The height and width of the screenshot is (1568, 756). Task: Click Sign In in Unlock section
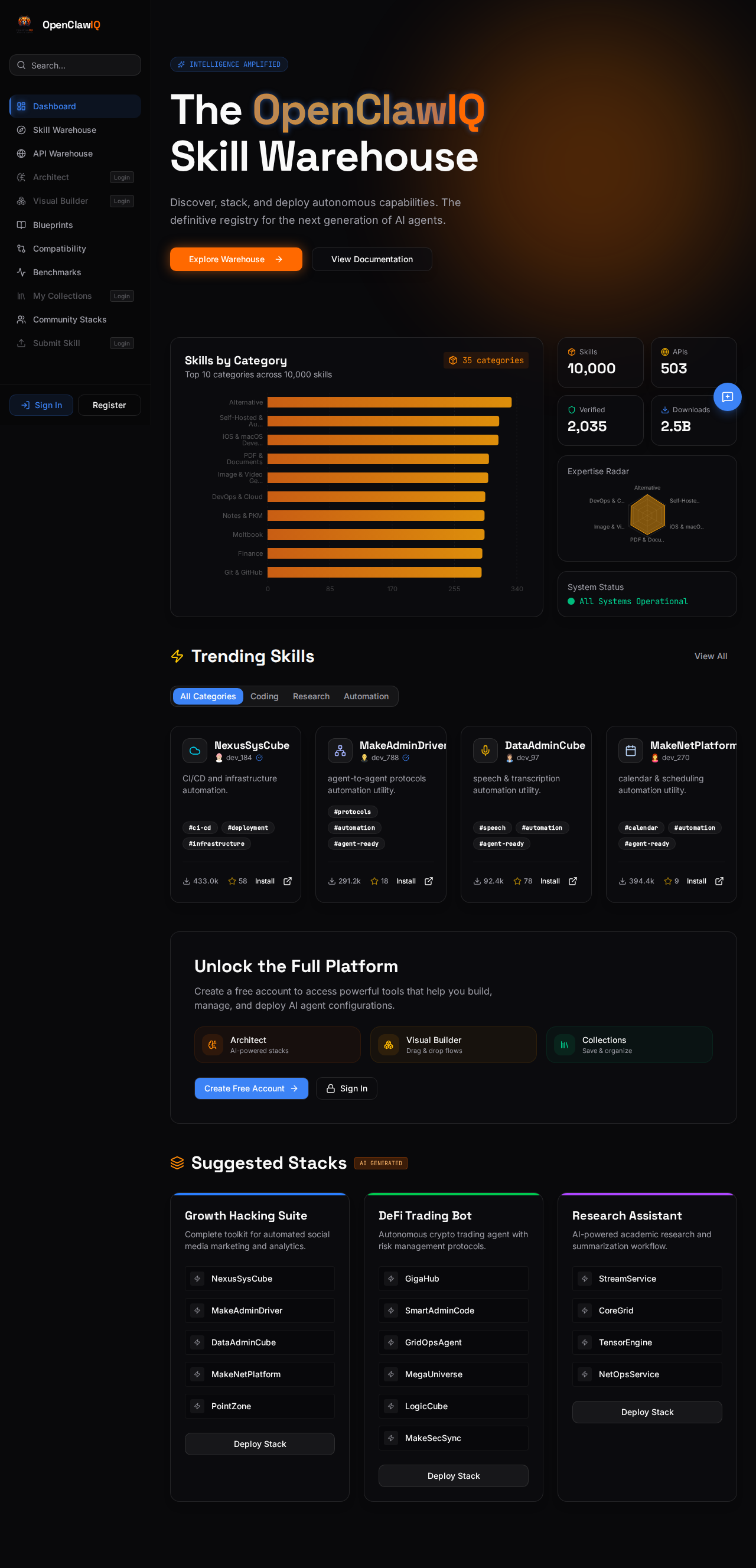(346, 1088)
